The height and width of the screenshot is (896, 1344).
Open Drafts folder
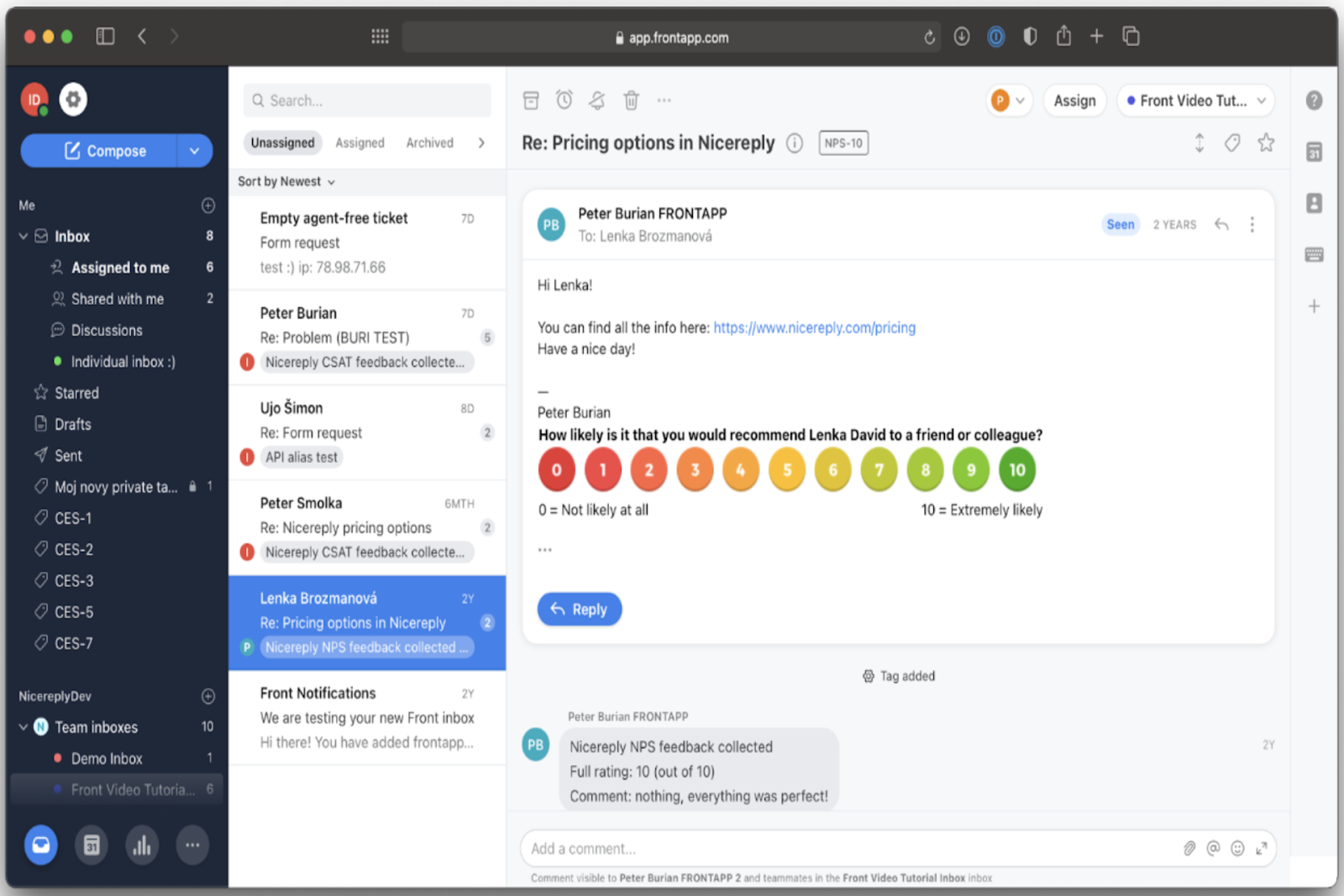(x=73, y=424)
